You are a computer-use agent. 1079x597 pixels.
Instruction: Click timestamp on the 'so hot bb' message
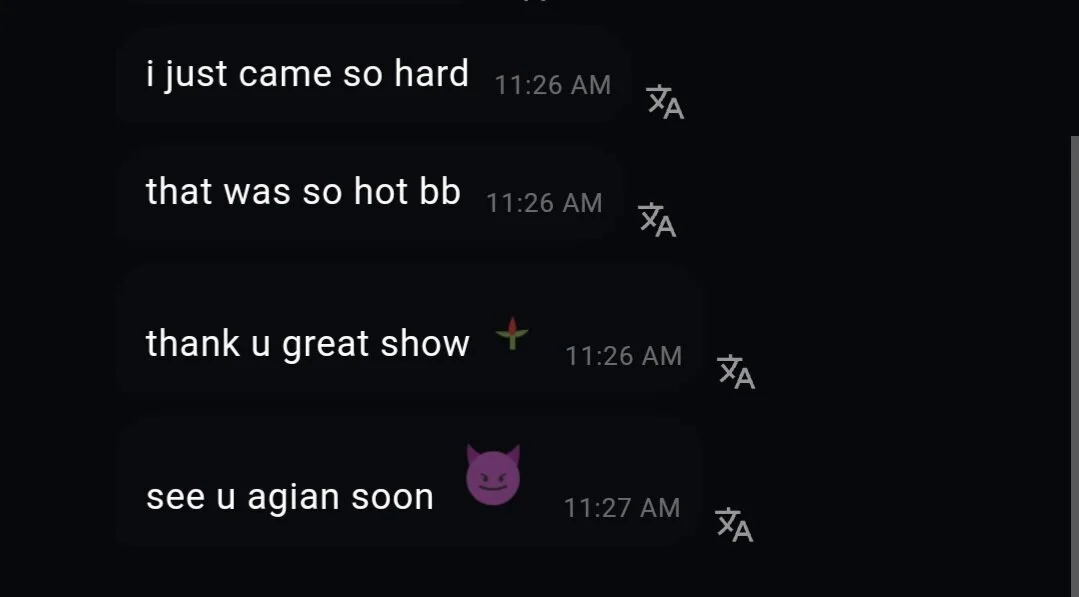544,204
